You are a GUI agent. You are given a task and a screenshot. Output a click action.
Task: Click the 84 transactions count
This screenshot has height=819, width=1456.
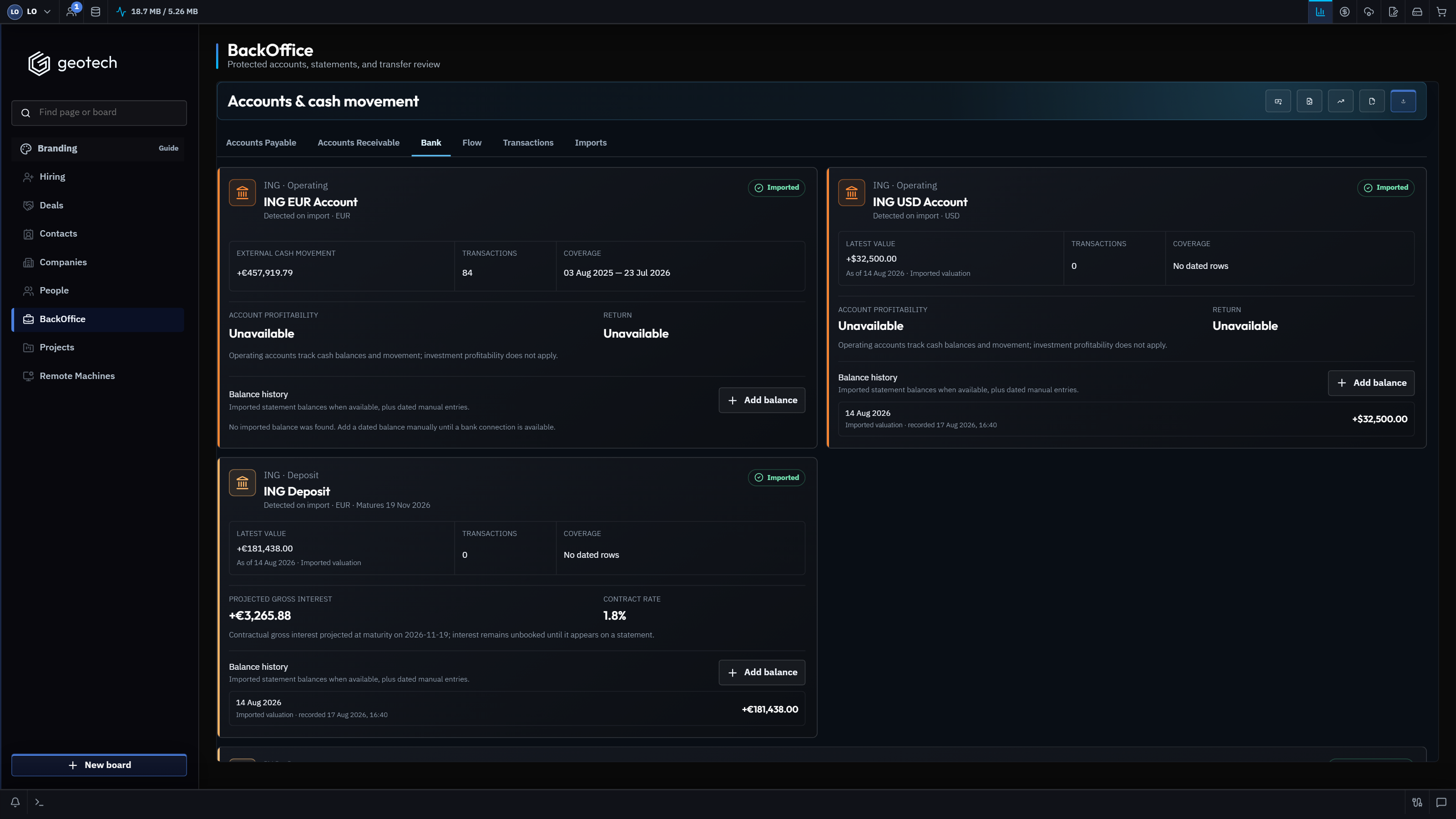[x=467, y=273]
